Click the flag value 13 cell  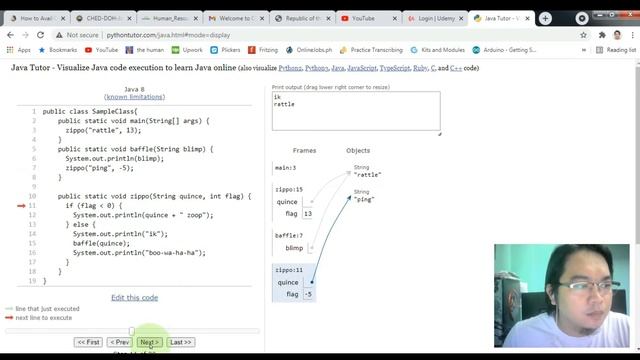pyautogui.click(x=308, y=213)
